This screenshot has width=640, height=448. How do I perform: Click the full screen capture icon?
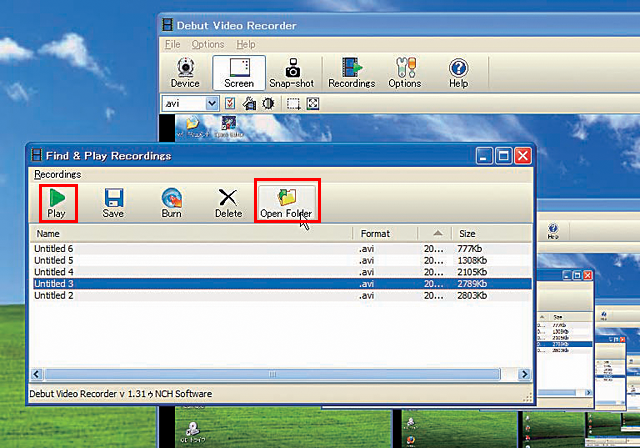pos(313,104)
